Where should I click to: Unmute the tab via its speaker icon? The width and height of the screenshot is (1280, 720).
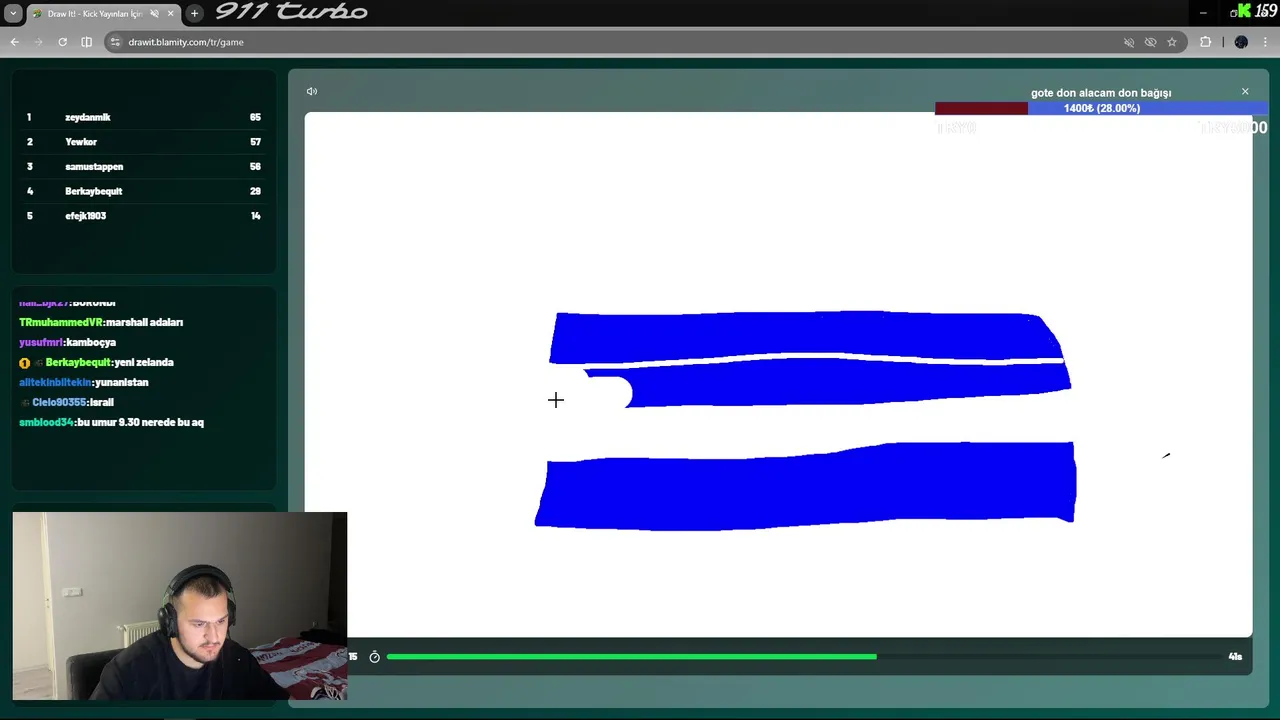click(x=153, y=13)
